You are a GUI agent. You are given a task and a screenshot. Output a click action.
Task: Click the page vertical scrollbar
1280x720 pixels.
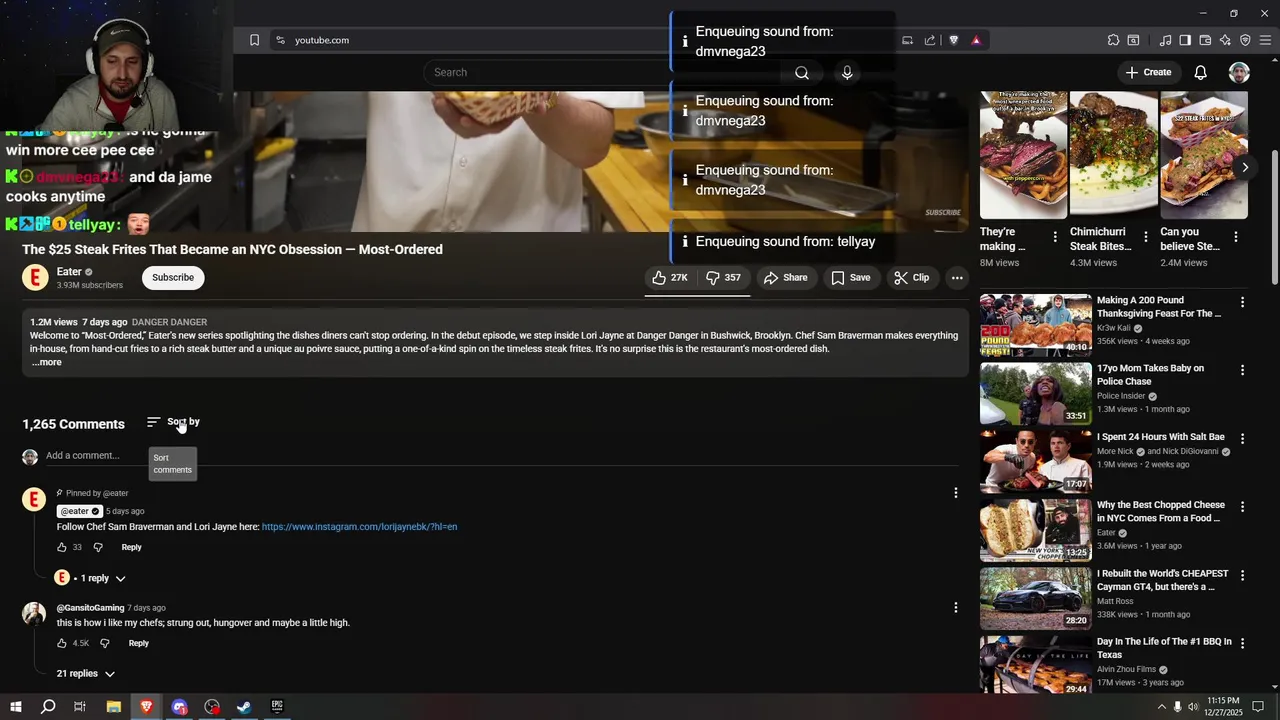tap(1274, 217)
